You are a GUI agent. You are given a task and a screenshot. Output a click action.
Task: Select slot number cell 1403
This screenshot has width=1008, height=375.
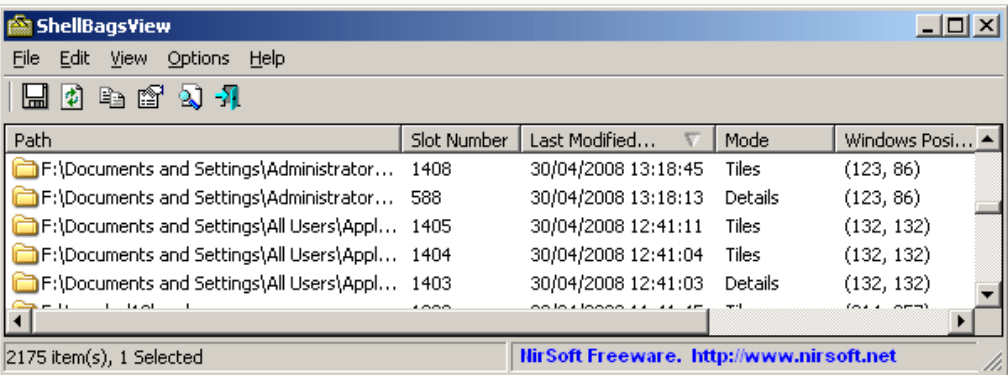tap(431, 284)
